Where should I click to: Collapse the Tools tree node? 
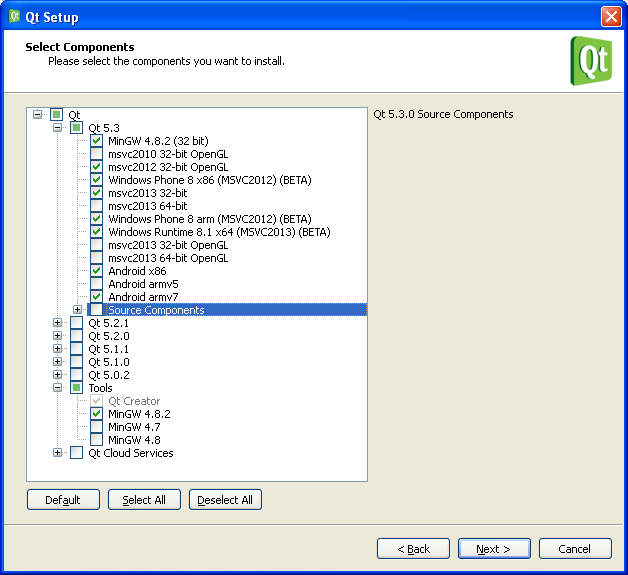[x=57, y=388]
